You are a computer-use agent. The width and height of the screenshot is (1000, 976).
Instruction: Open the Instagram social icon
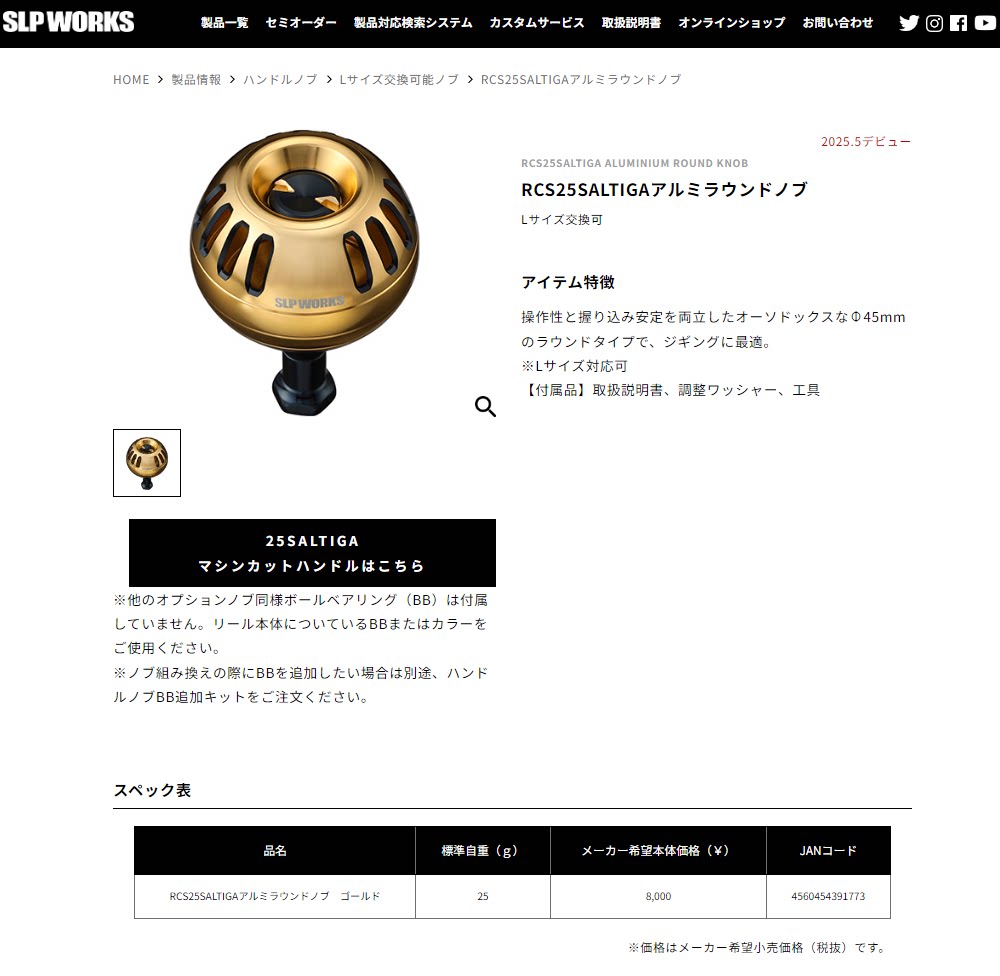[x=934, y=24]
